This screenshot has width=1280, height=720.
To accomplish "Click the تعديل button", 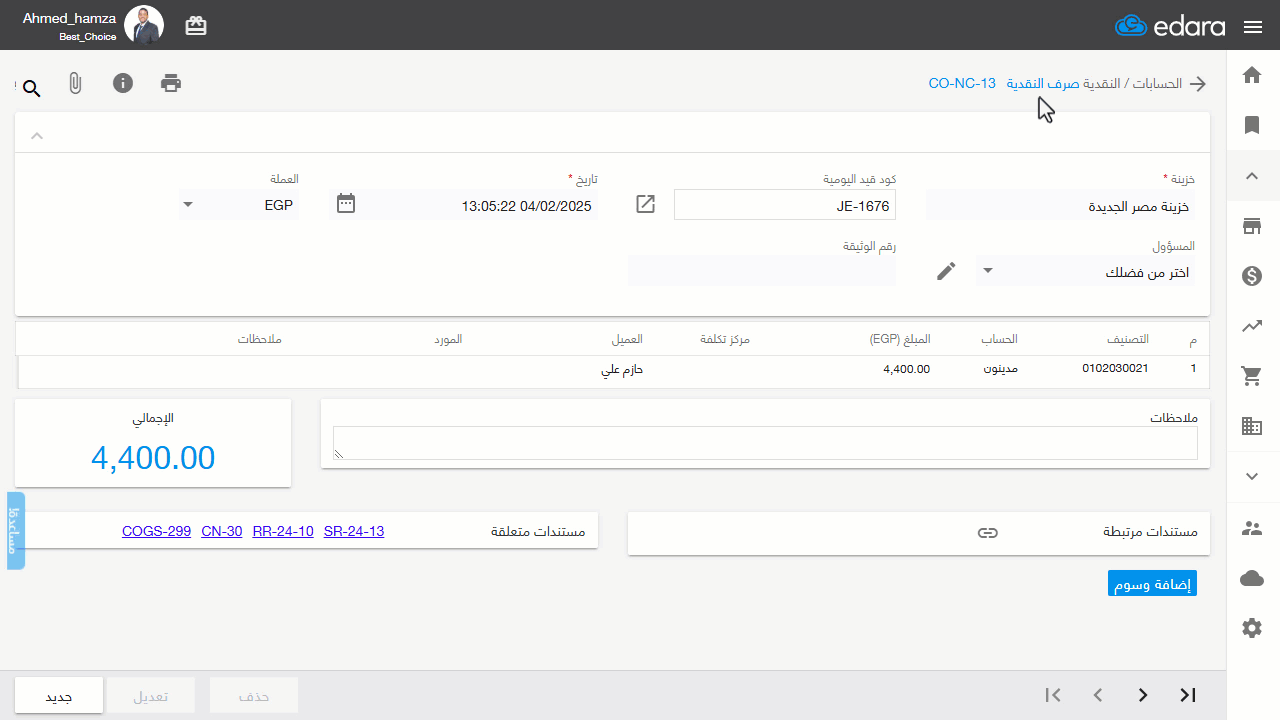I will click(151, 696).
